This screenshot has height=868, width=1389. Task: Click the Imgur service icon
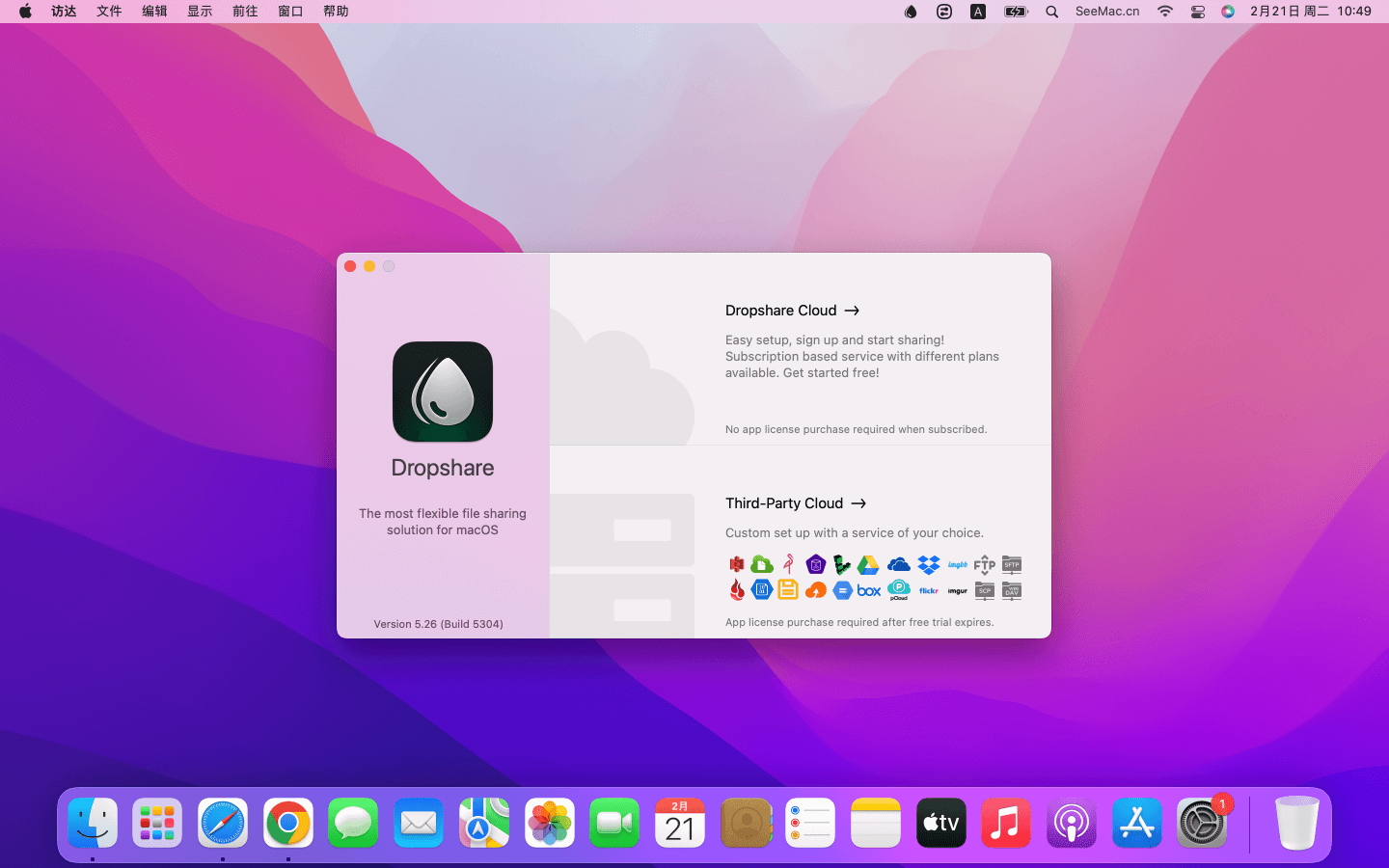point(958,590)
